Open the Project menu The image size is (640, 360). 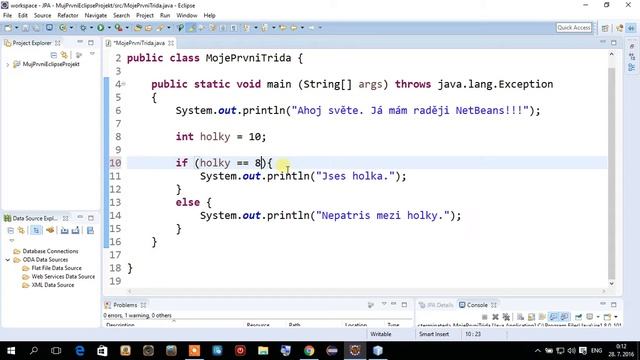click(145, 16)
